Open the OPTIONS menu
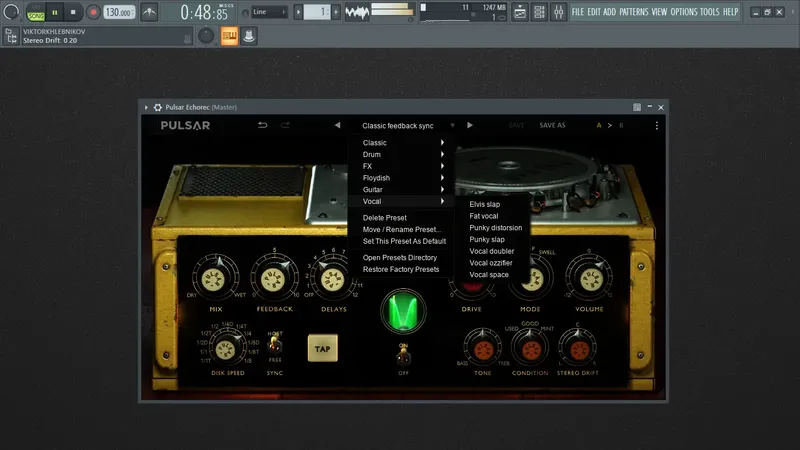 pos(684,12)
